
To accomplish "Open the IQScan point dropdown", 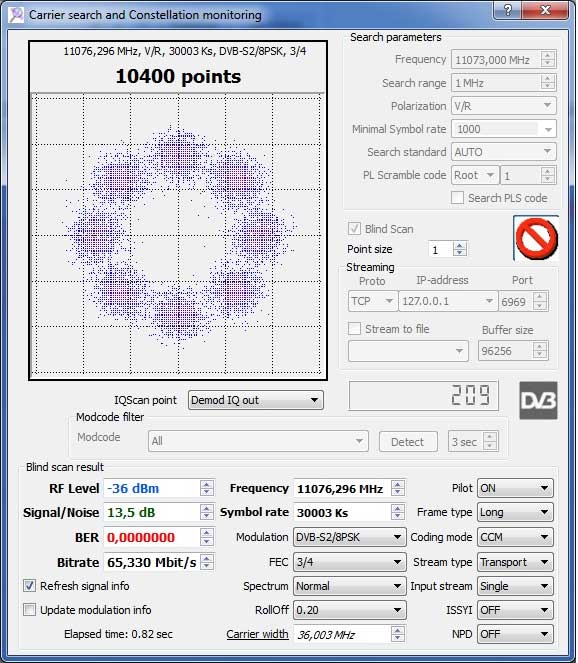I will [x=255, y=400].
